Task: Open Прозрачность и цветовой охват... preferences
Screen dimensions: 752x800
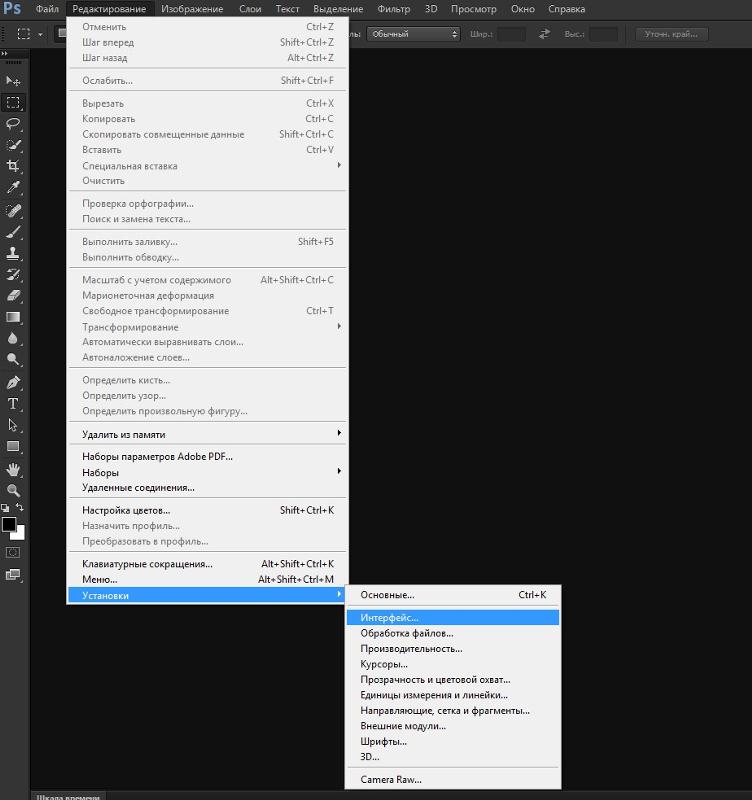Action: 453,680
